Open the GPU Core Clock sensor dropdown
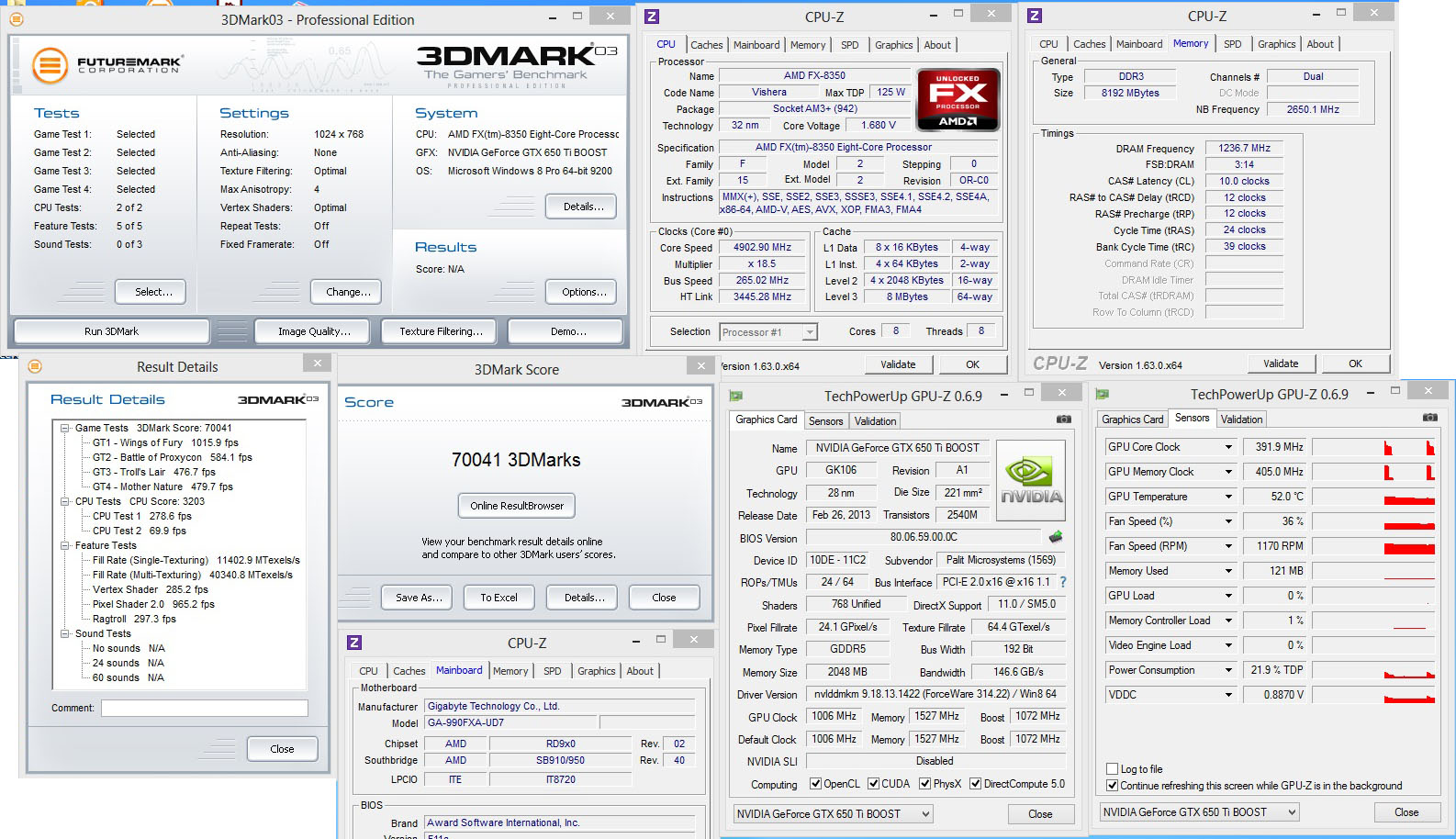Image resolution: width=1456 pixels, height=839 pixels. [1227, 447]
